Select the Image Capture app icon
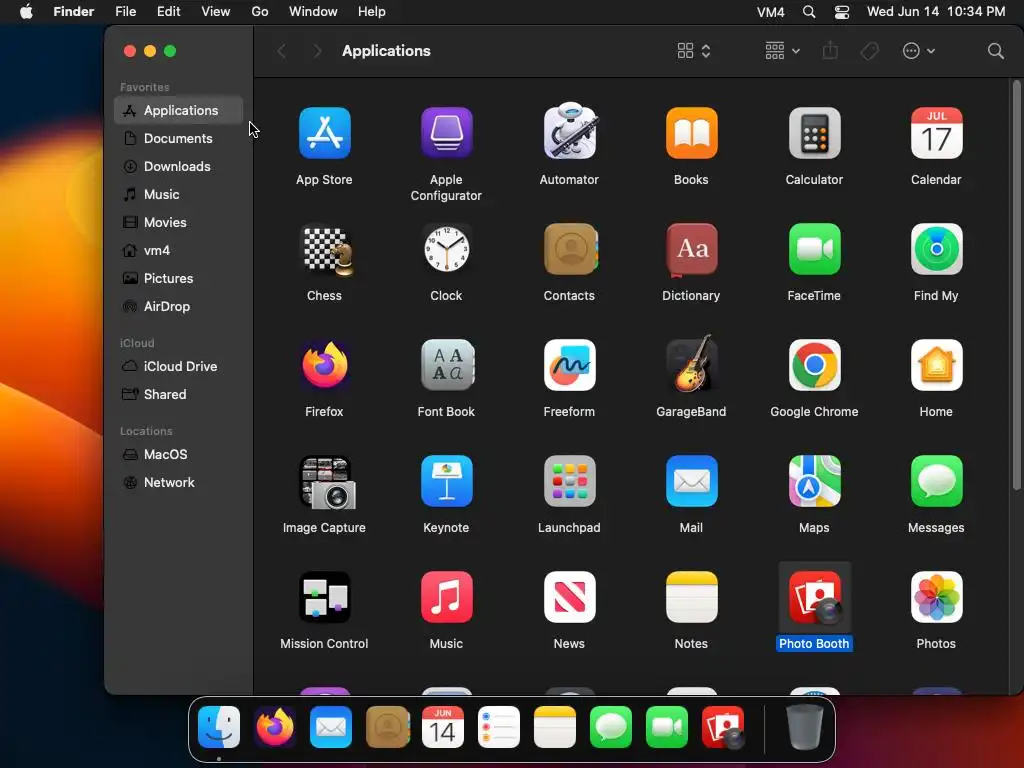The height and width of the screenshot is (768, 1024). click(327, 483)
